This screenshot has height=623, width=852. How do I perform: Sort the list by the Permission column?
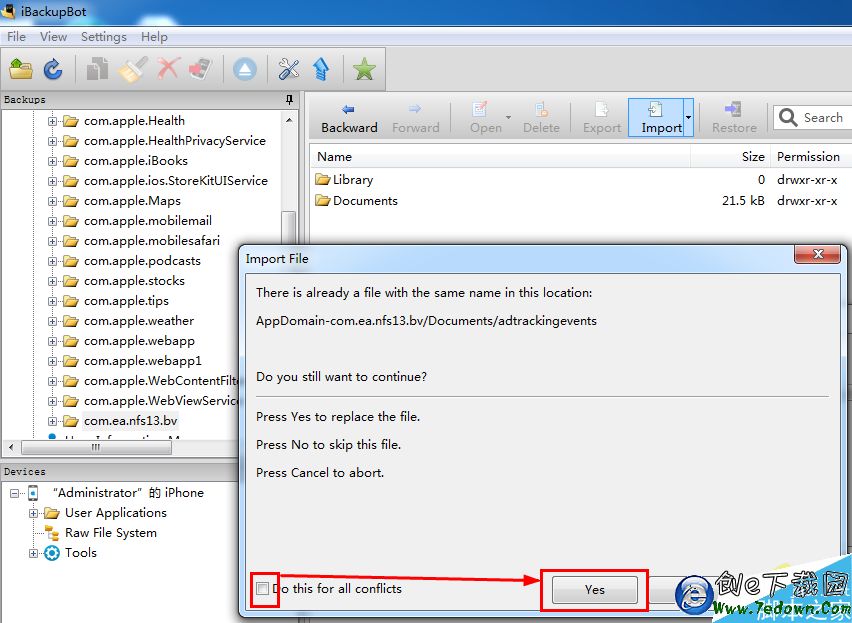pos(811,157)
